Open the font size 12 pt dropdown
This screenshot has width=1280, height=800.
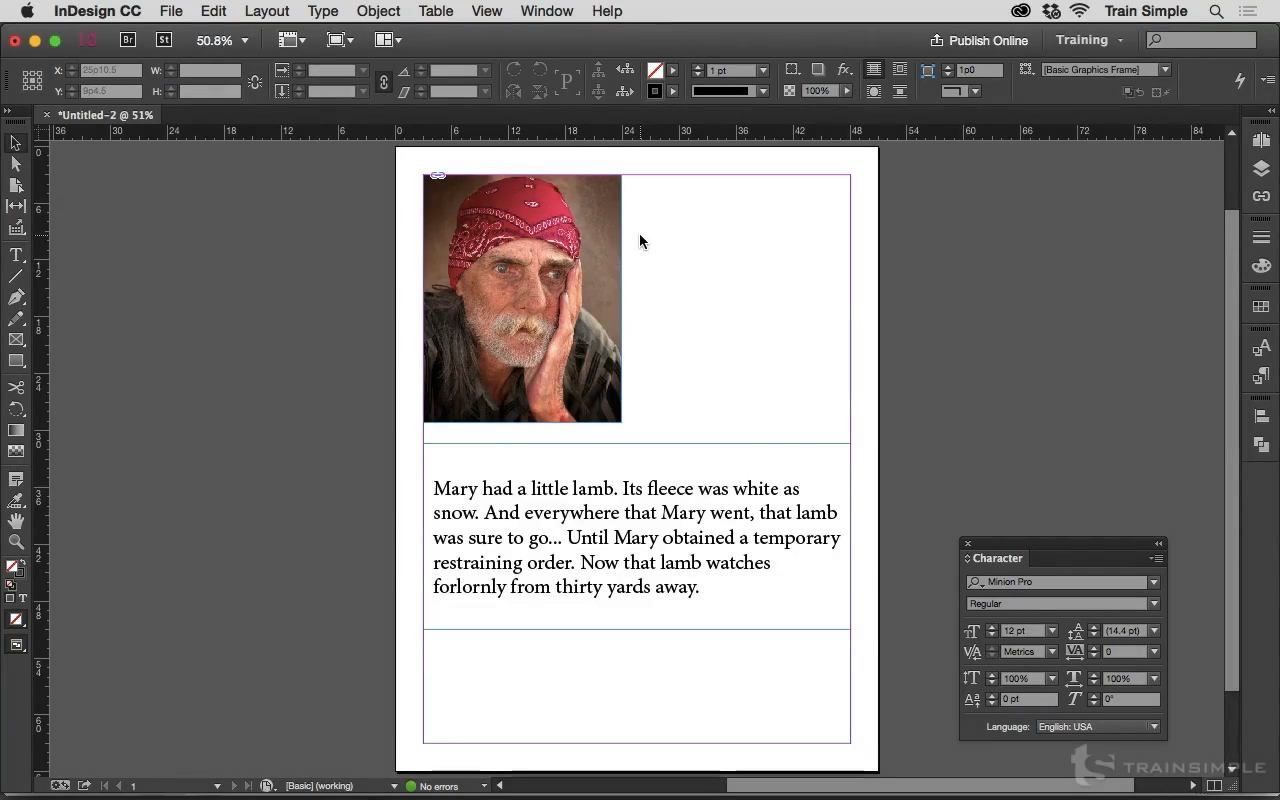1052,631
